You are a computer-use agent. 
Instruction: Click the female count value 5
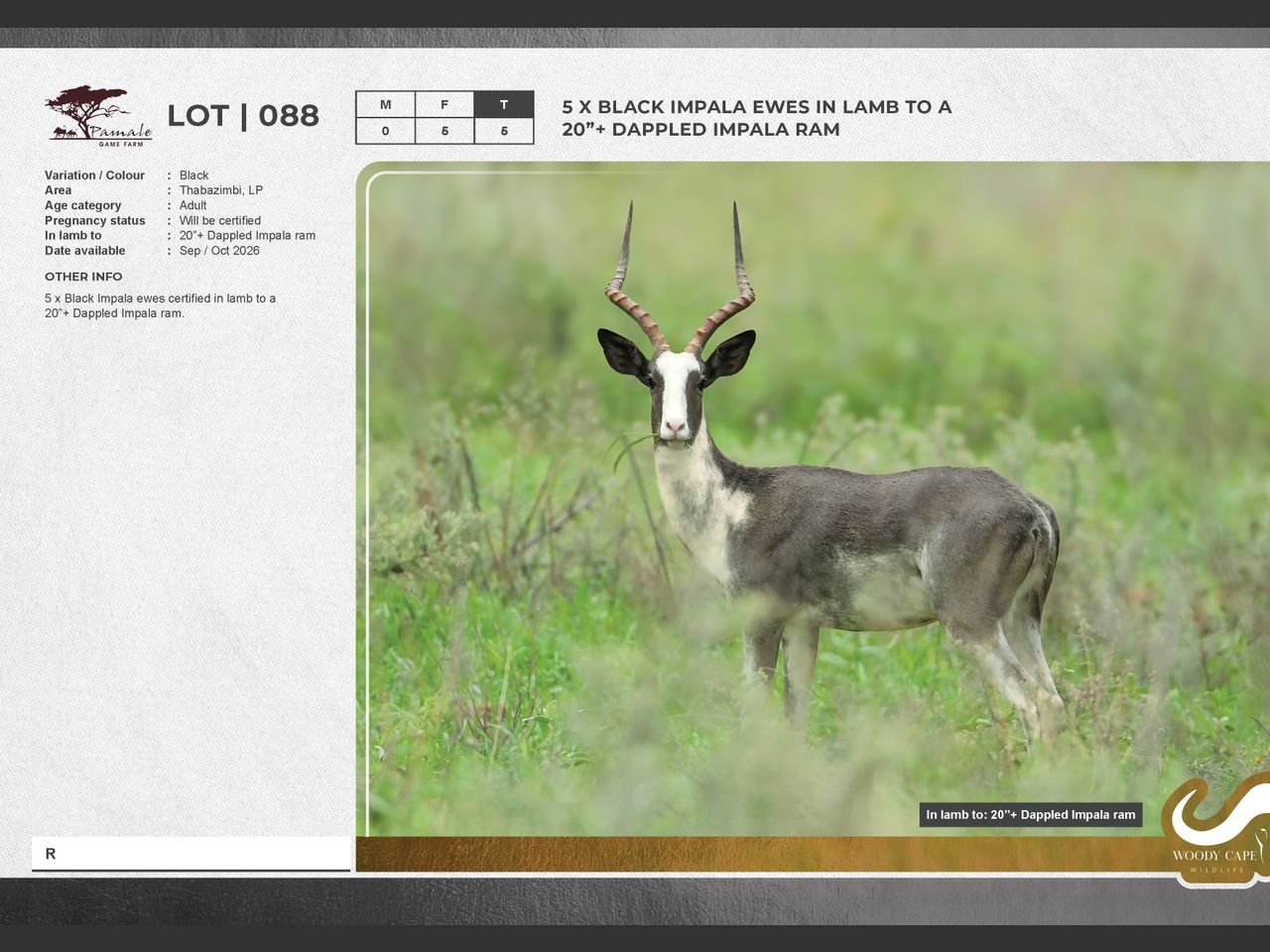point(444,131)
